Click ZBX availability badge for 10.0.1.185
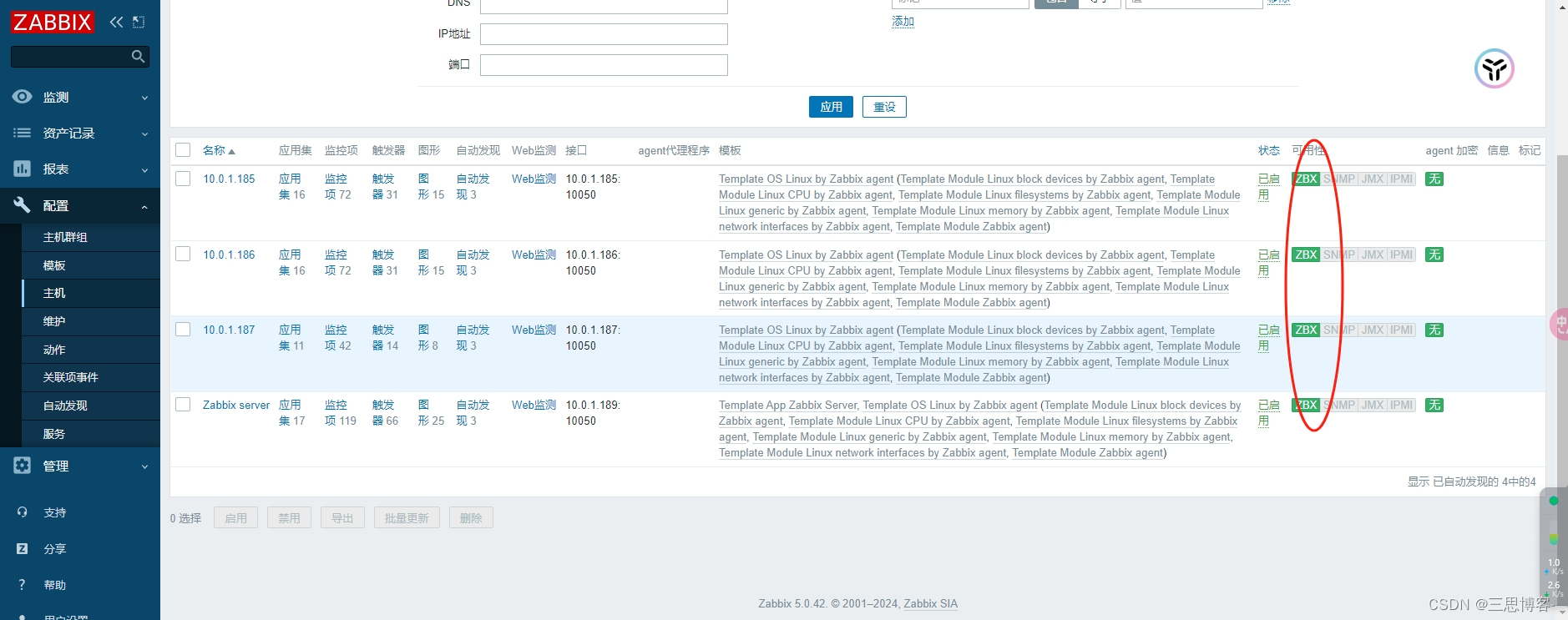Viewport: 1568px width, 620px height. (x=1306, y=179)
